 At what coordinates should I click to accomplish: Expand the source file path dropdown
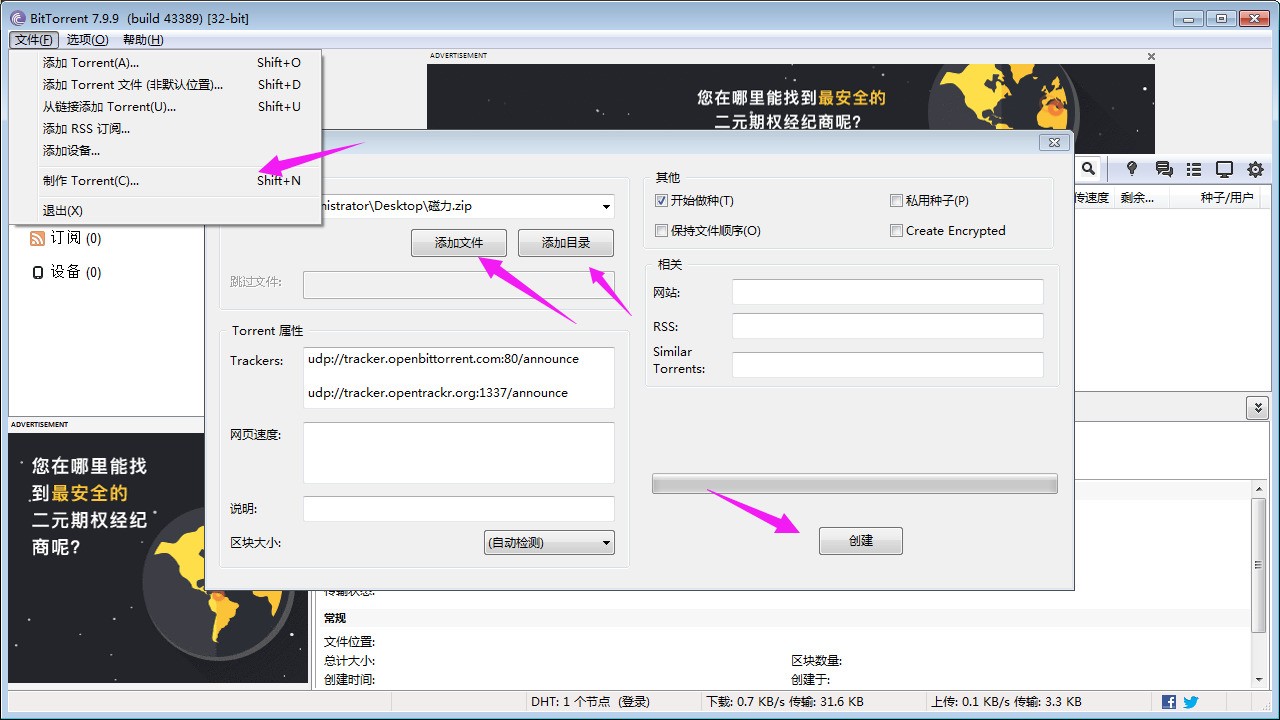point(606,207)
